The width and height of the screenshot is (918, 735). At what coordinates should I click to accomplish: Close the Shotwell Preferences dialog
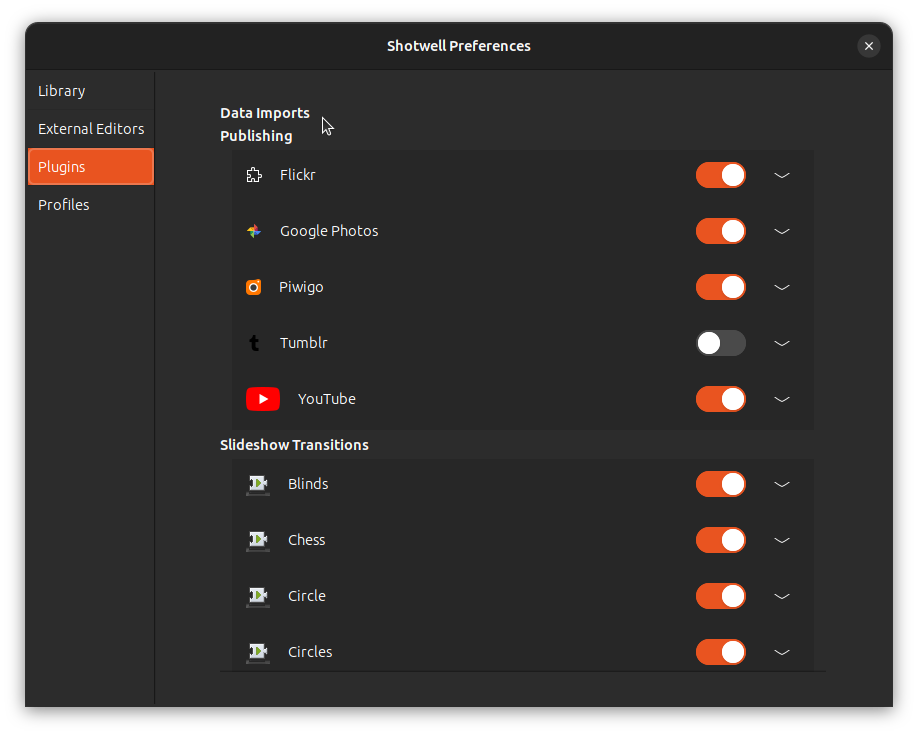click(869, 46)
